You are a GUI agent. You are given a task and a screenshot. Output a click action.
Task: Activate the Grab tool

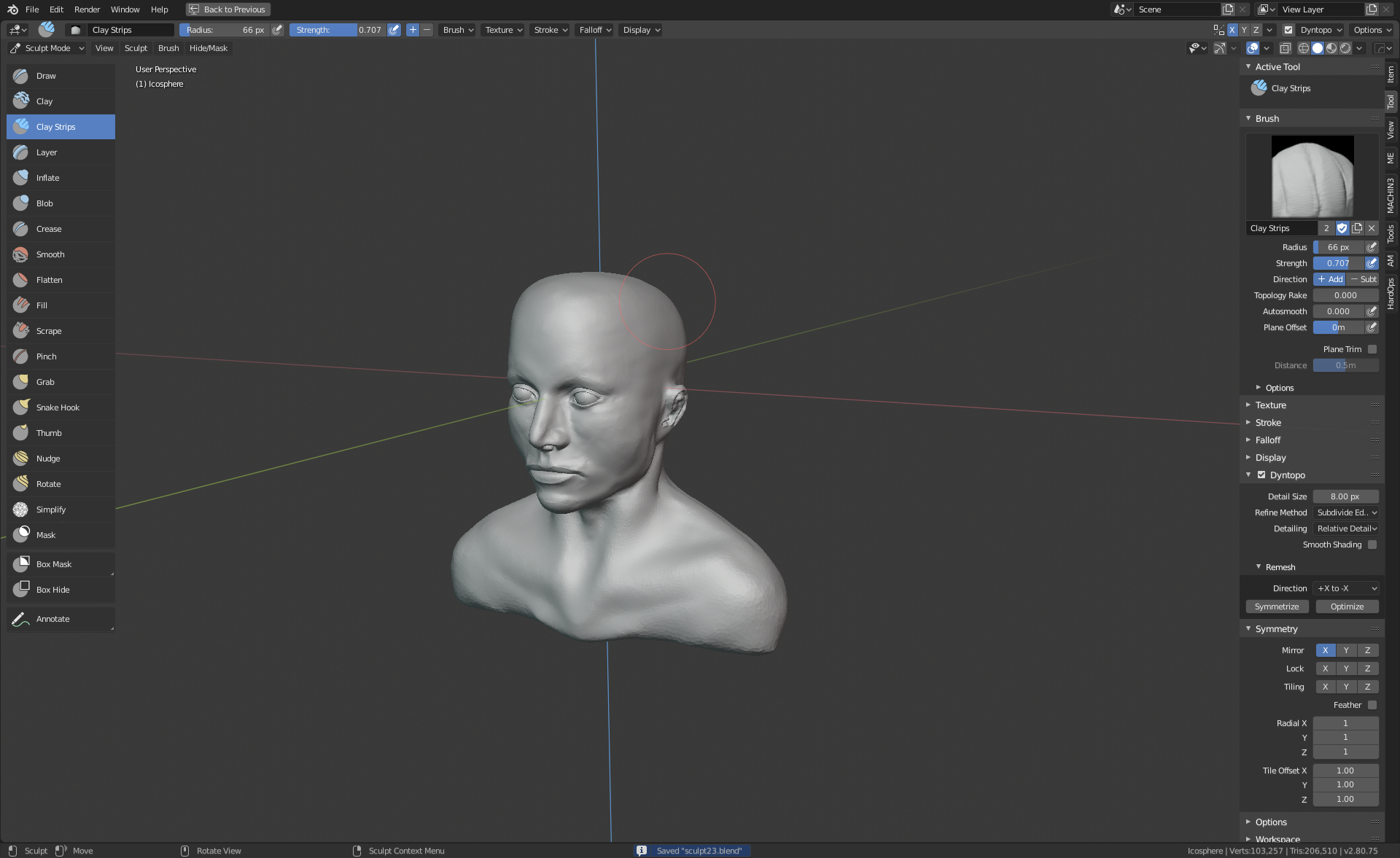coord(45,382)
